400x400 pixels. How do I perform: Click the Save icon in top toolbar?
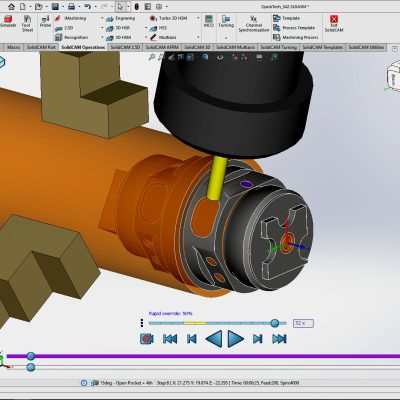coord(55,6)
